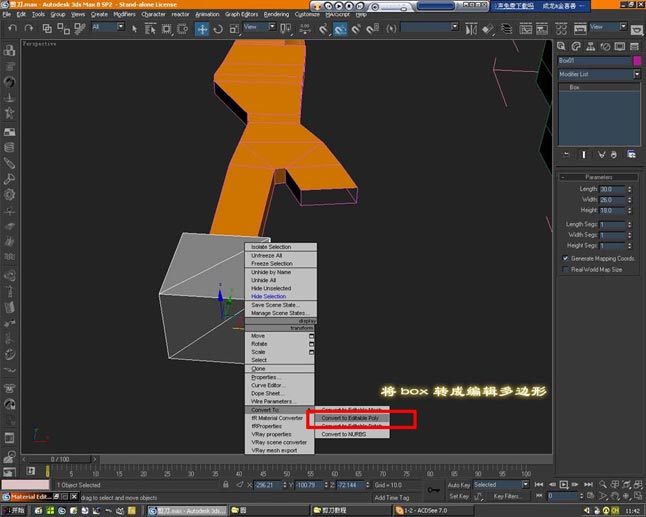Click the Zoom magnifier viewport control
This screenshot has height=517, width=646.
tap(603, 484)
